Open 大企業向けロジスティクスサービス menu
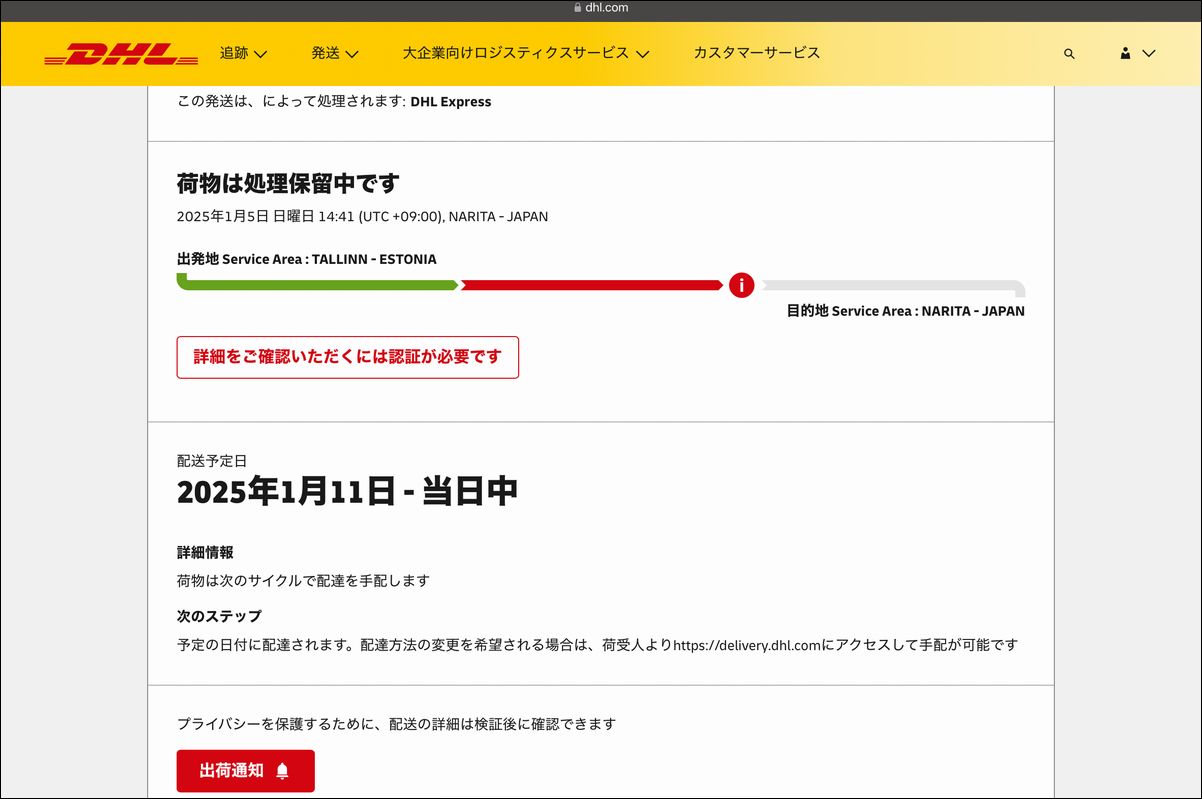The height and width of the screenshot is (799, 1202). (x=516, y=53)
